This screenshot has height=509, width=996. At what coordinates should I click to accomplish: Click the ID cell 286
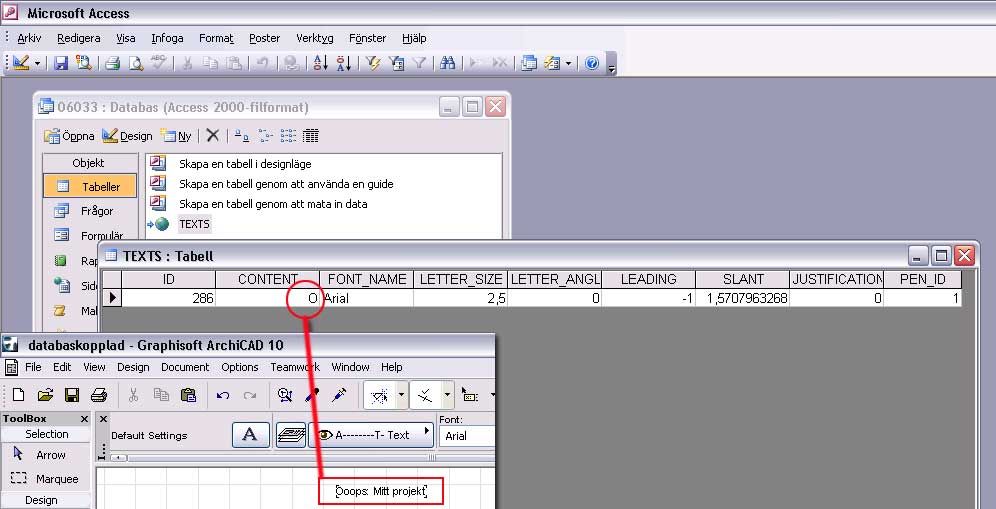168,297
